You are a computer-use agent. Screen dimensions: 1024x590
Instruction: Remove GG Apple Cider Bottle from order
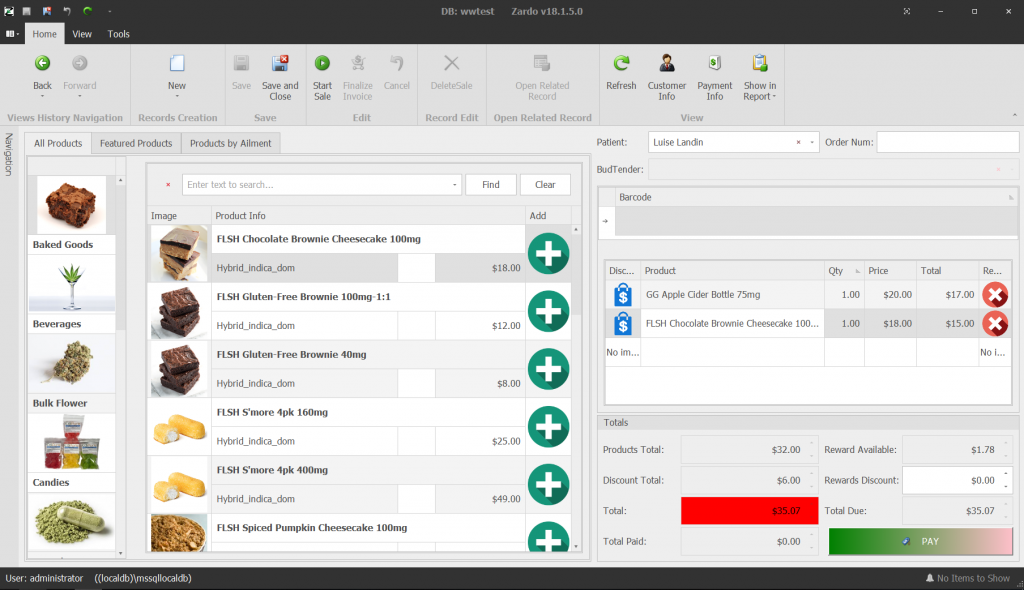994,295
